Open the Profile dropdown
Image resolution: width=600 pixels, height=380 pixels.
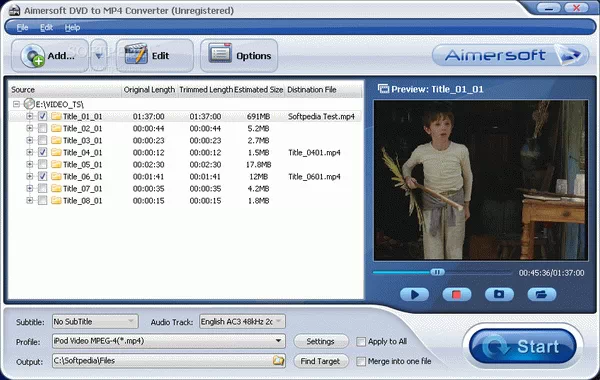169,341
